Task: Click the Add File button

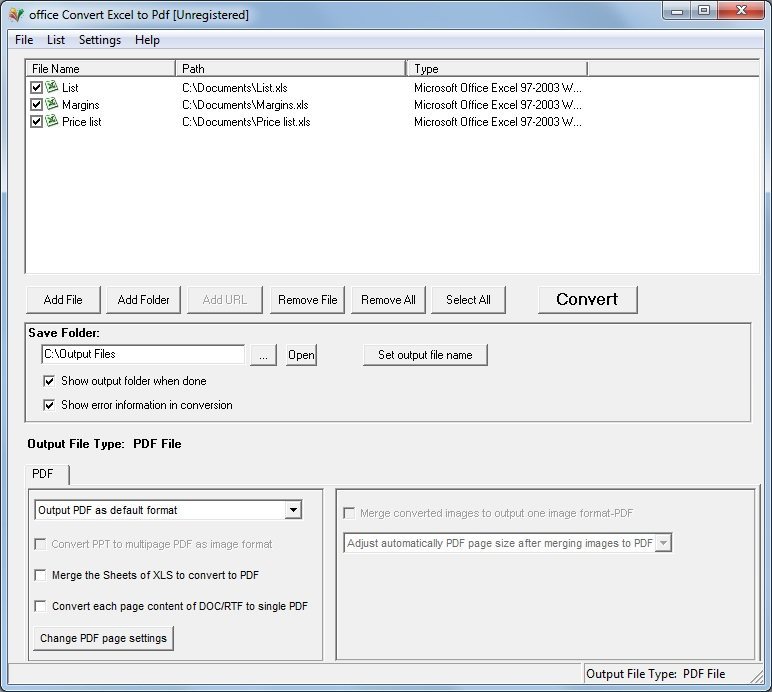Action: pos(63,300)
